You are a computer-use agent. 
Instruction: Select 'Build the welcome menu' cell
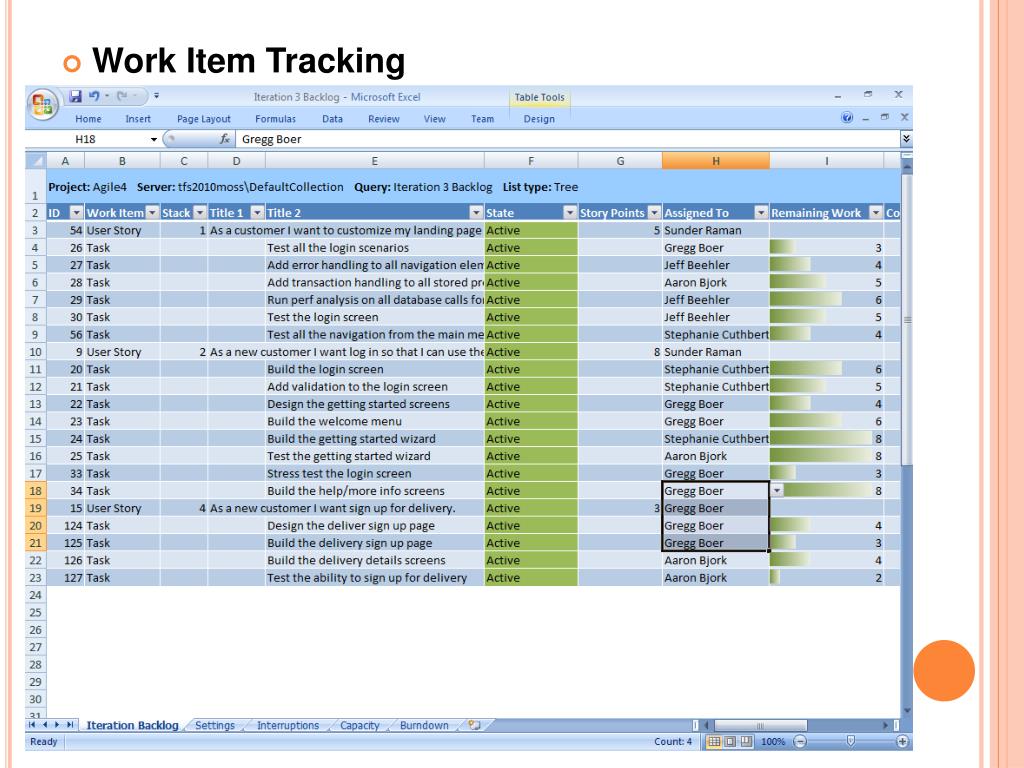(375, 422)
